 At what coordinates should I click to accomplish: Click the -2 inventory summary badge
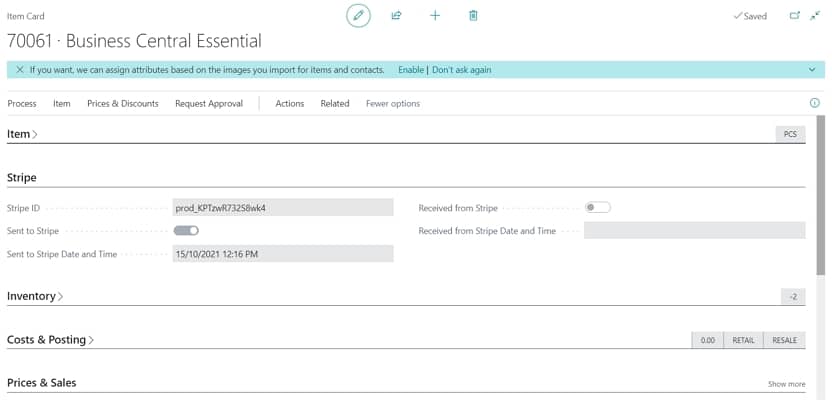tap(793, 297)
